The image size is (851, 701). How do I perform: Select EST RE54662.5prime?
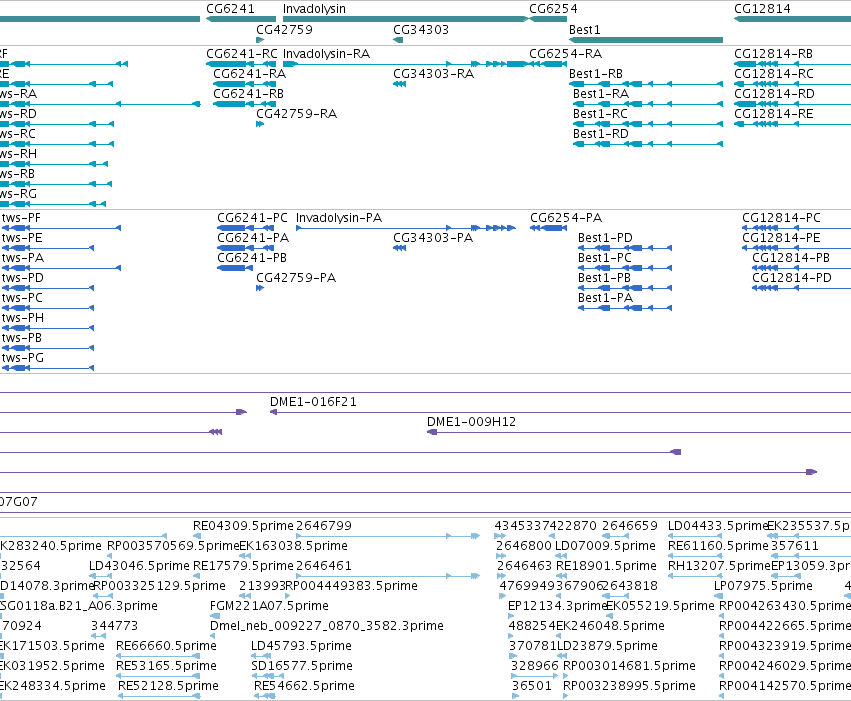[x=304, y=686]
